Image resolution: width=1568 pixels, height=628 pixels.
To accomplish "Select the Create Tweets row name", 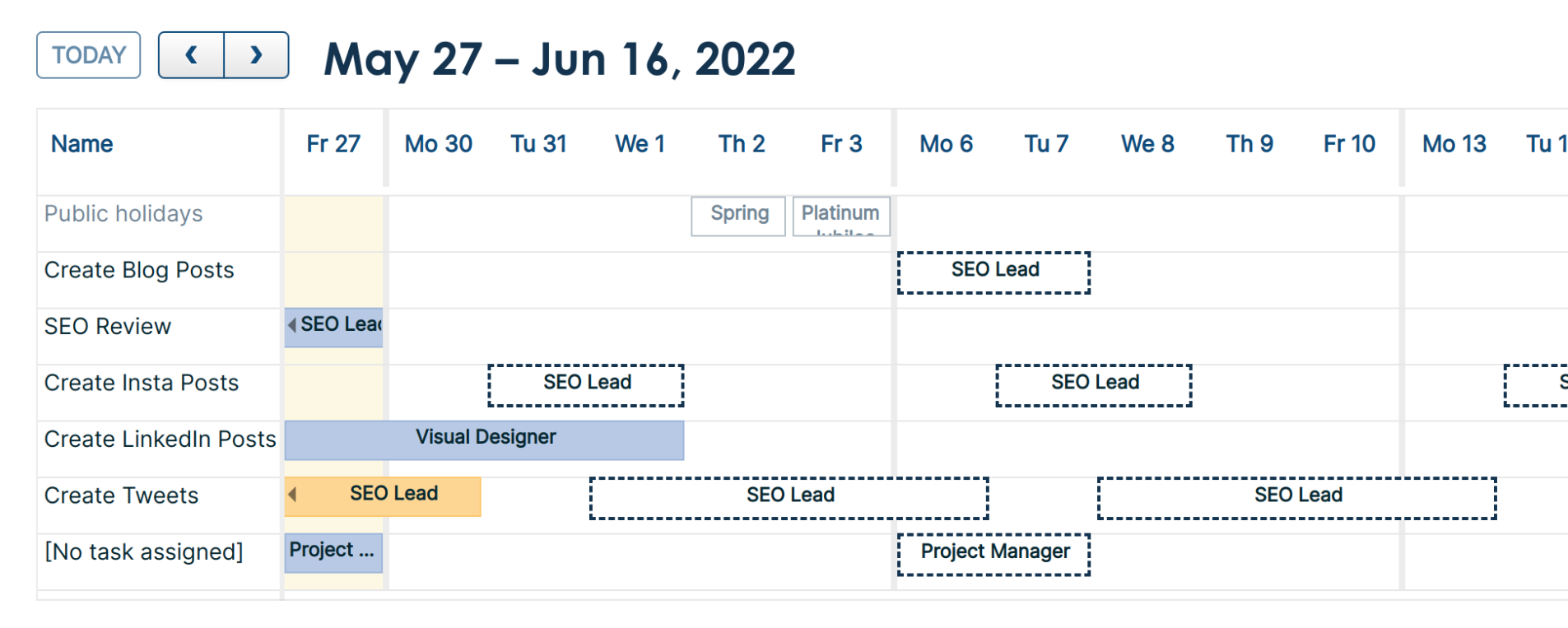I will click(x=122, y=495).
